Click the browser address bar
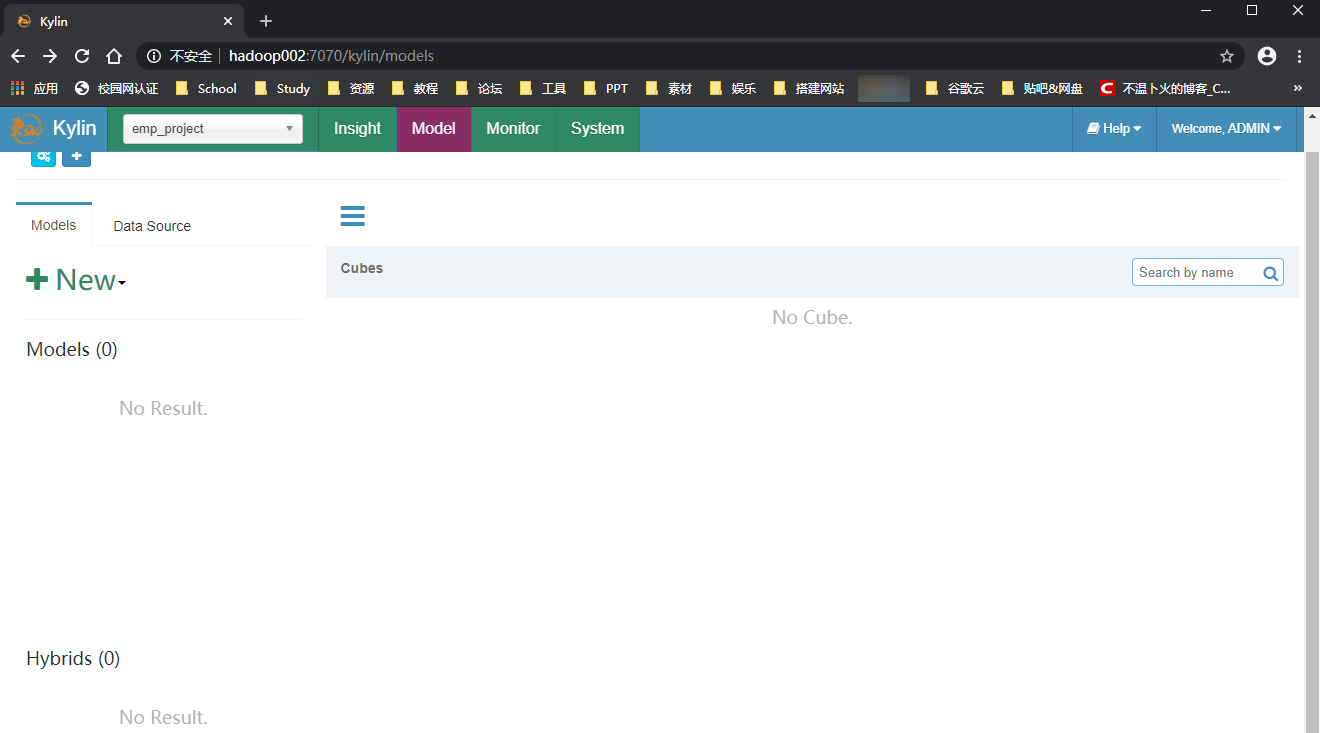1320x733 pixels. coord(690,56)
